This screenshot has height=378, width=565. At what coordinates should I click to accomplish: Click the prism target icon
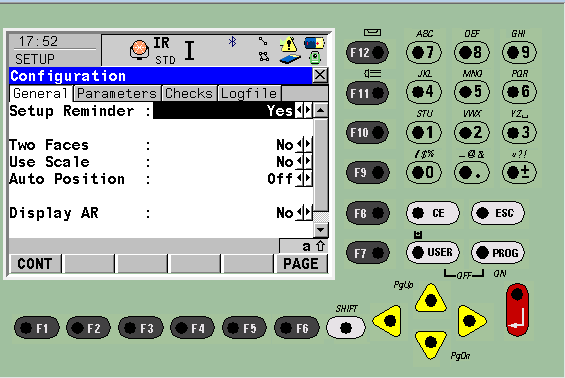(139, 50)
